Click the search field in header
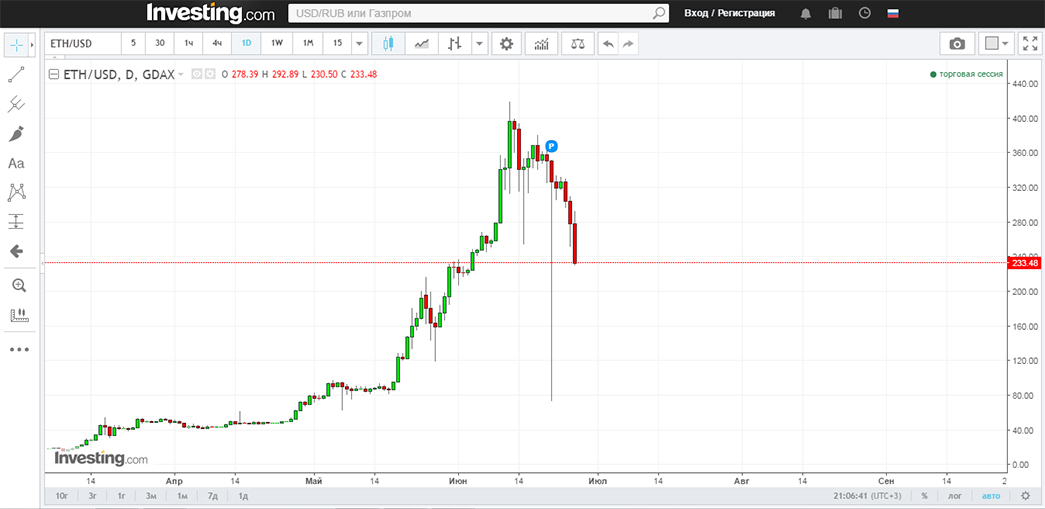The height and width of the screenshot is (509, 1045). 470,14
